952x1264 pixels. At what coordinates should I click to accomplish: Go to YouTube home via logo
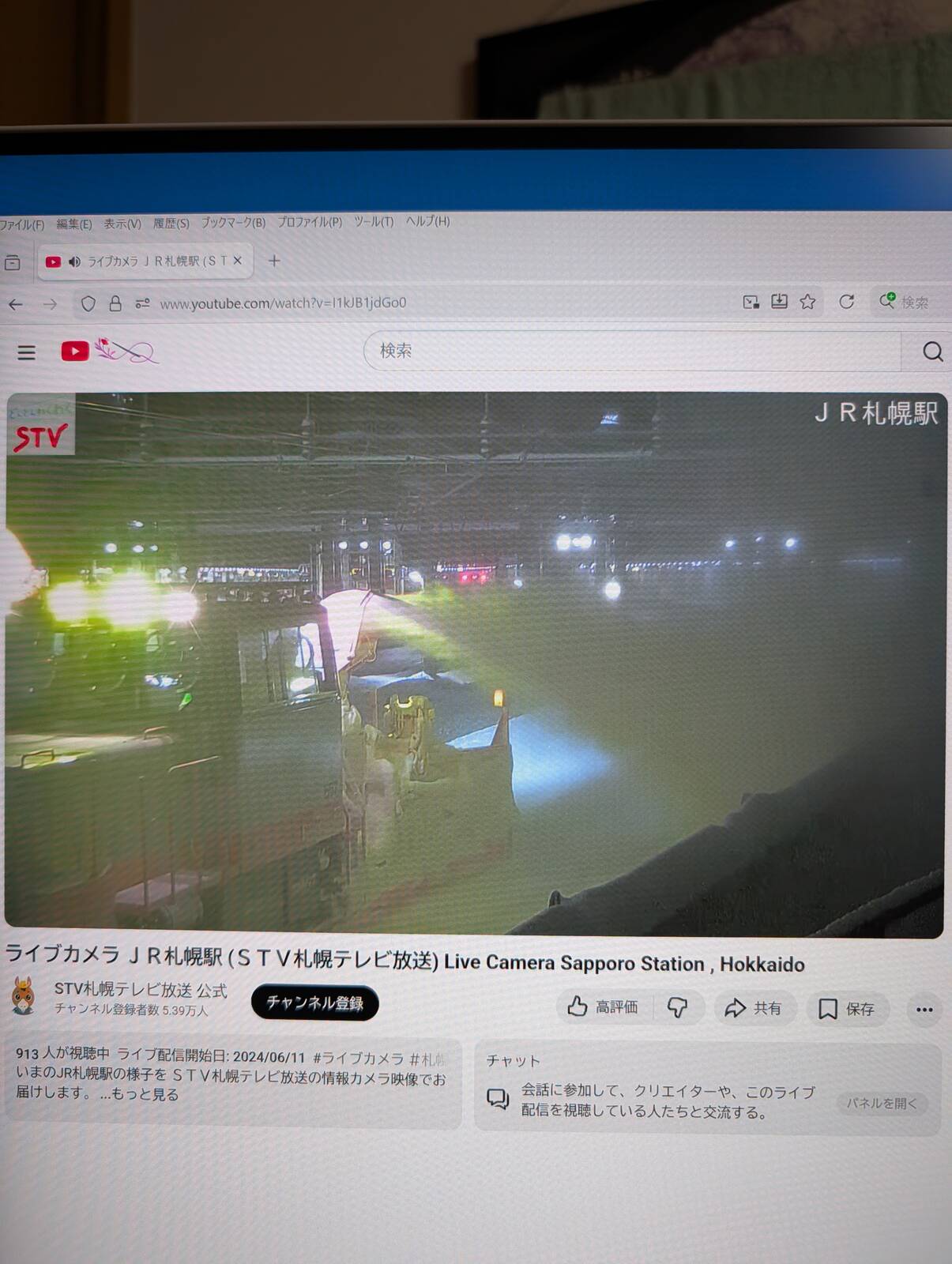[x=109, y=351]
